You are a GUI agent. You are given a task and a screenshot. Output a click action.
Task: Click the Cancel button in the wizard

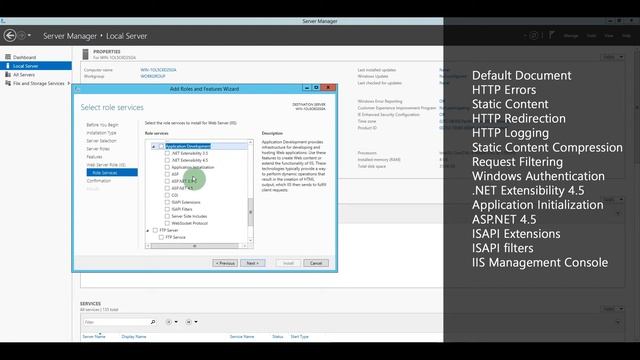pos(316,263)
